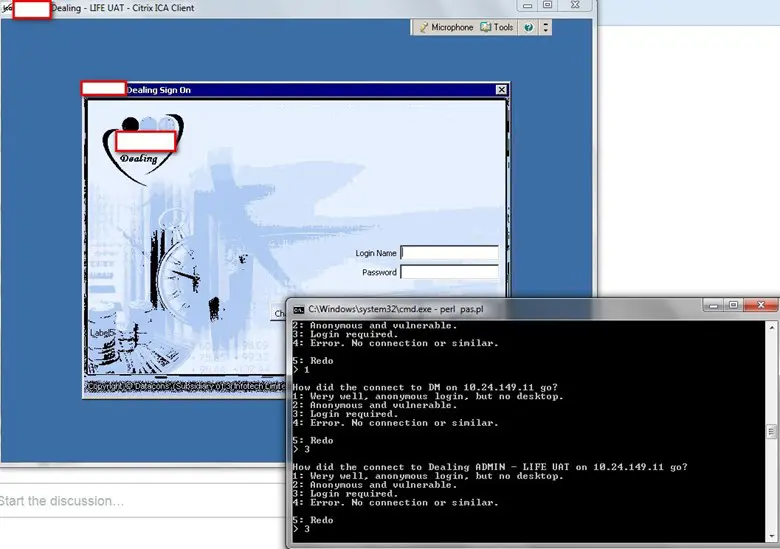The image size is (780, 549).
Task: Minimize the cmd.exe console window
Action: point(711,305)
